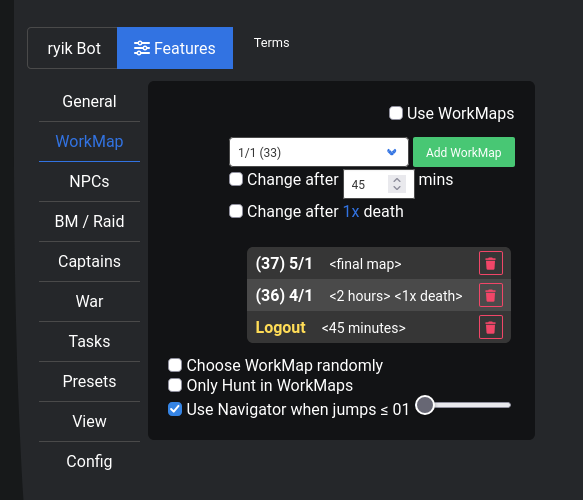Open the Config section
Viewport: 583px width, 500px height.
click(x=89, y=461)
